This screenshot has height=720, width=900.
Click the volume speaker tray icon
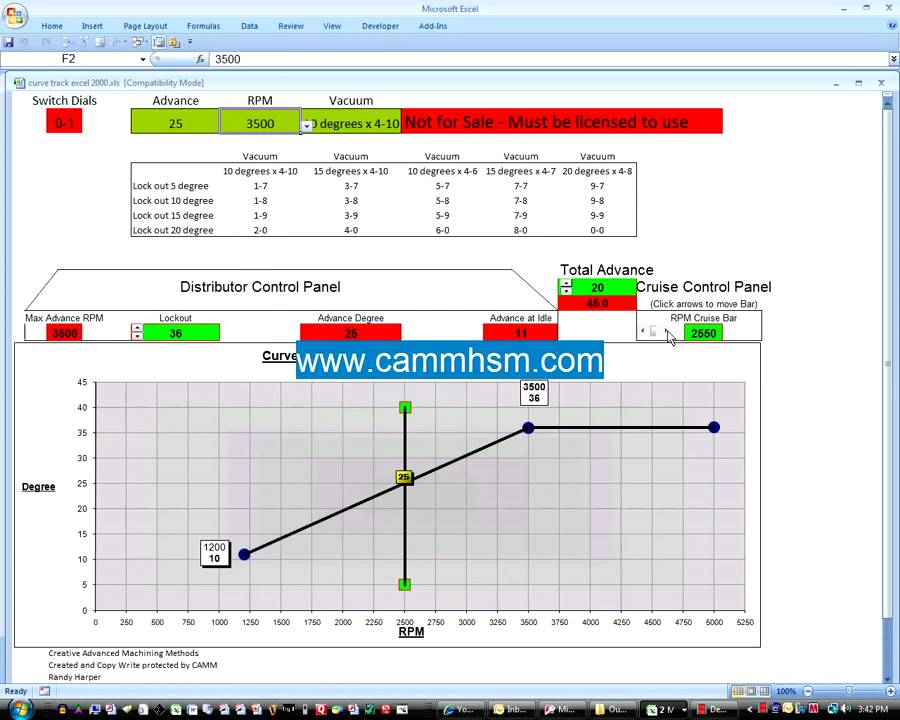(x=848, y=709)
